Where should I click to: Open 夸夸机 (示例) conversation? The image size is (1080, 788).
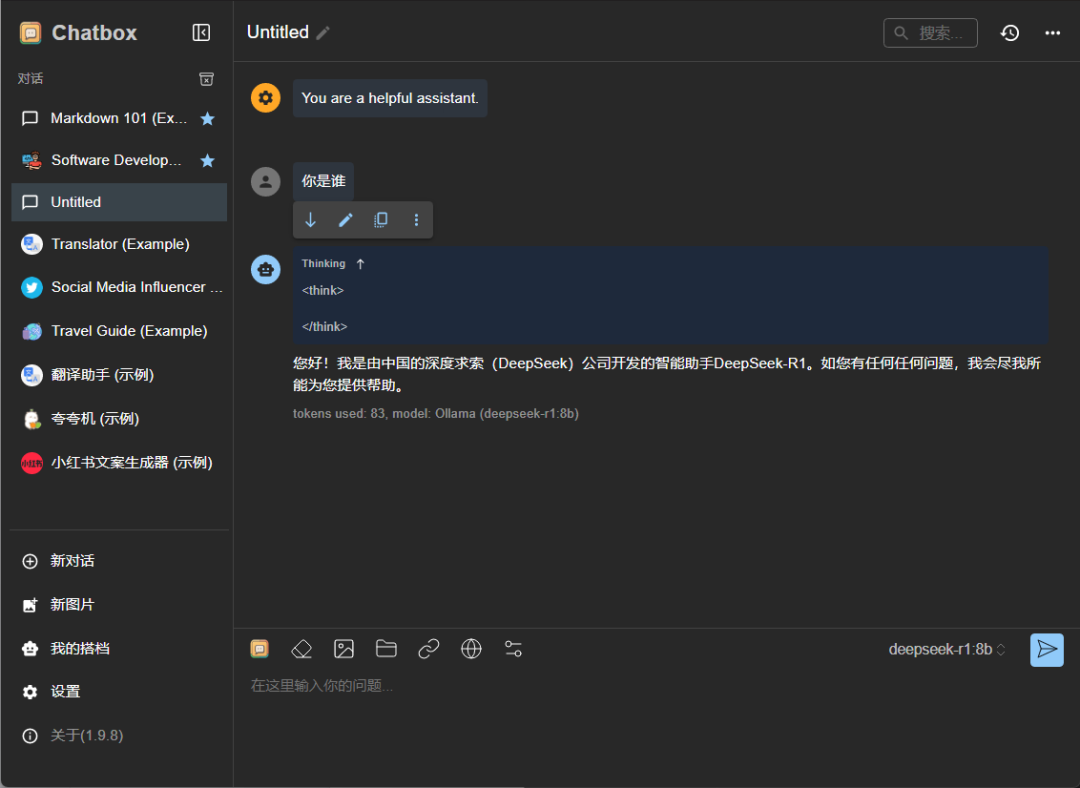coord(119,419)
